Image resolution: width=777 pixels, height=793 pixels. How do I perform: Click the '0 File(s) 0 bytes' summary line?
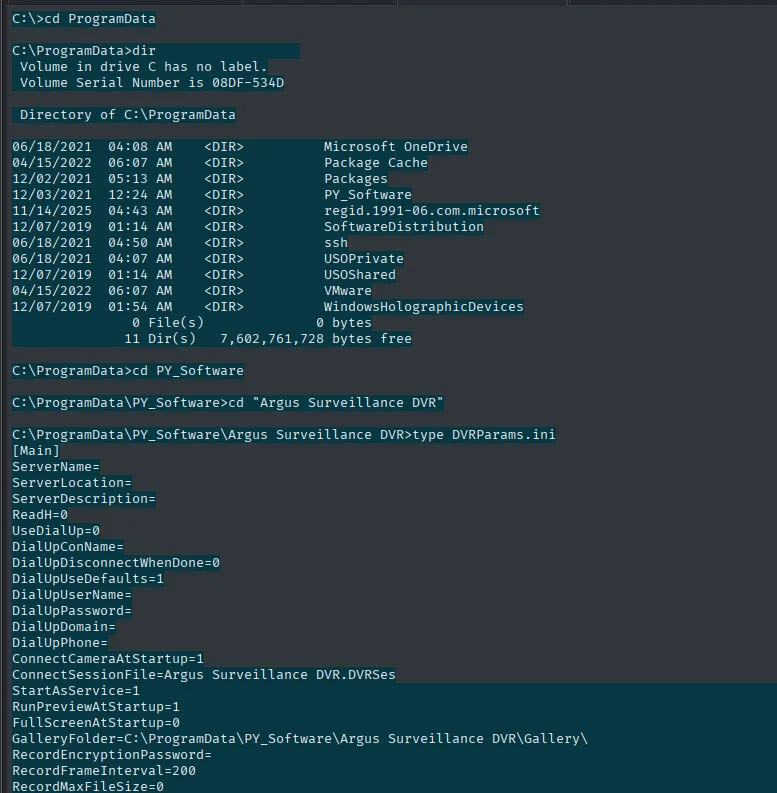(252, 323)
